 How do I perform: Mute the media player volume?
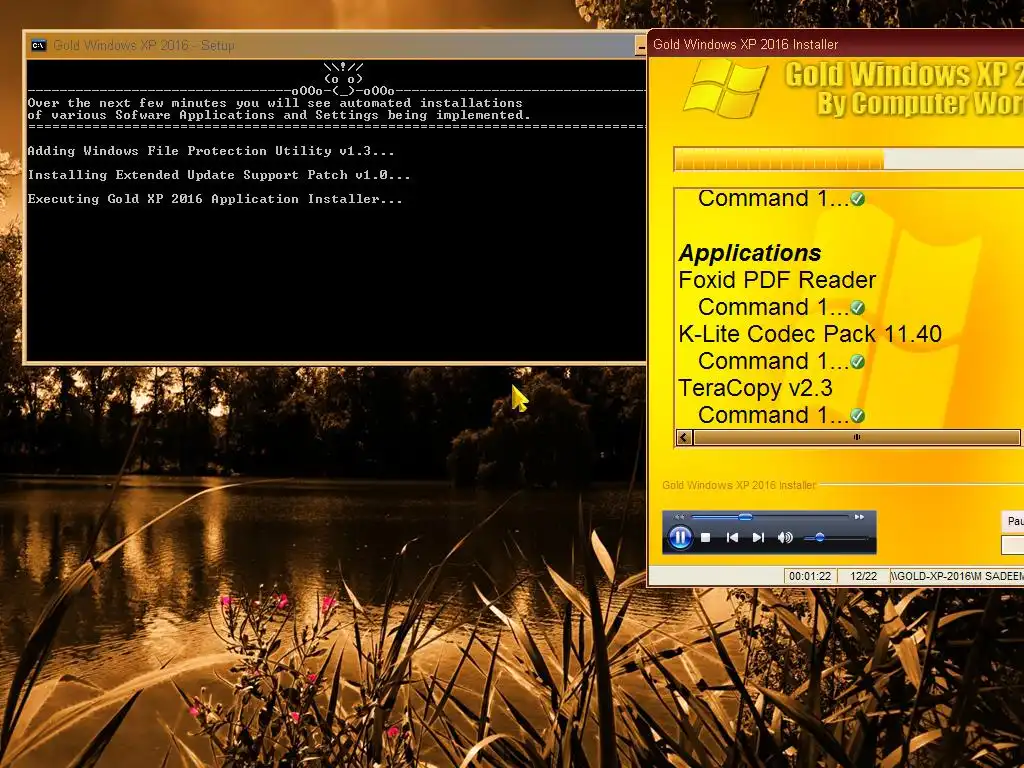coord(785,537)
